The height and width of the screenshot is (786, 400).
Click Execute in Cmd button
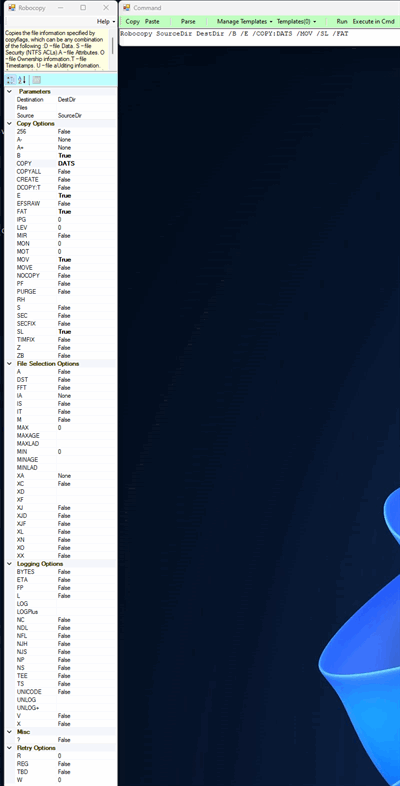(373, 22)
